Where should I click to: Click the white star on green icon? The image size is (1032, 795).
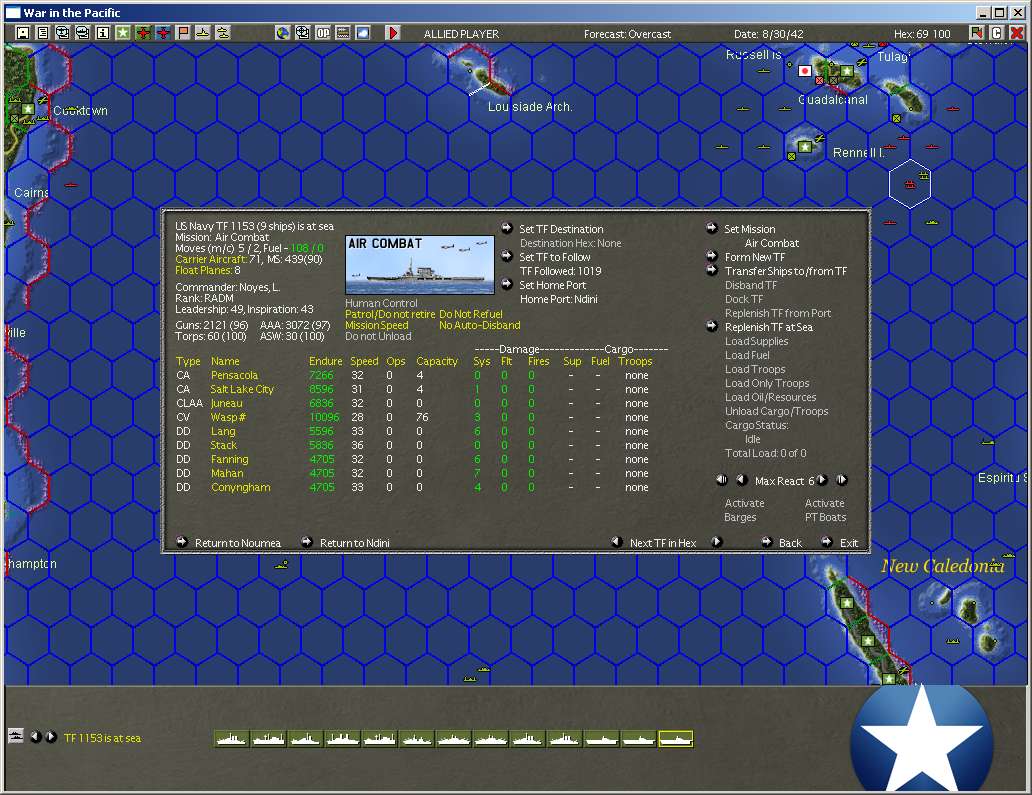pos(123,33)
